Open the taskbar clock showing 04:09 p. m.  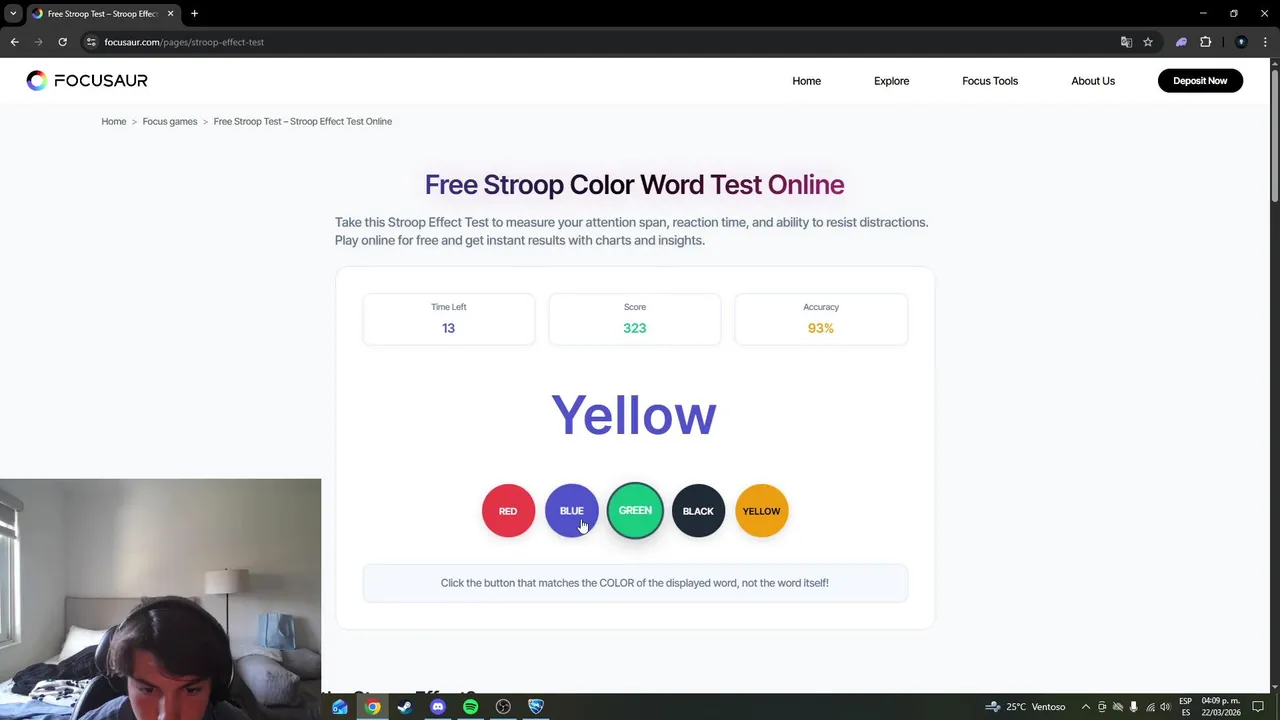[x=1221, y=707]
